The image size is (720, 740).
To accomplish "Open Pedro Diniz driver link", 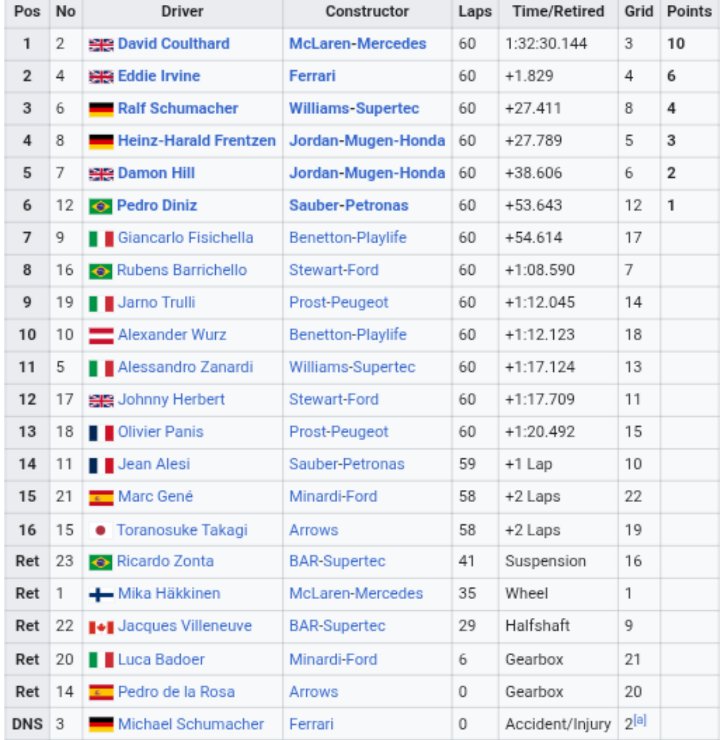I will click(x=157, y=205).
